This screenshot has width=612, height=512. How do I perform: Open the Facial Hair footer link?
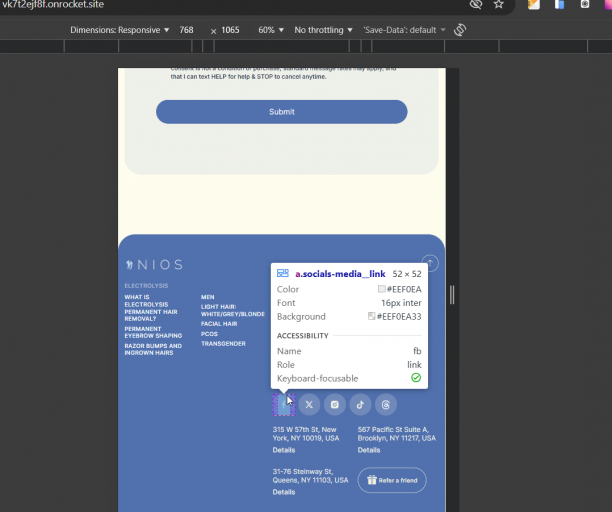tap(219, 324)
